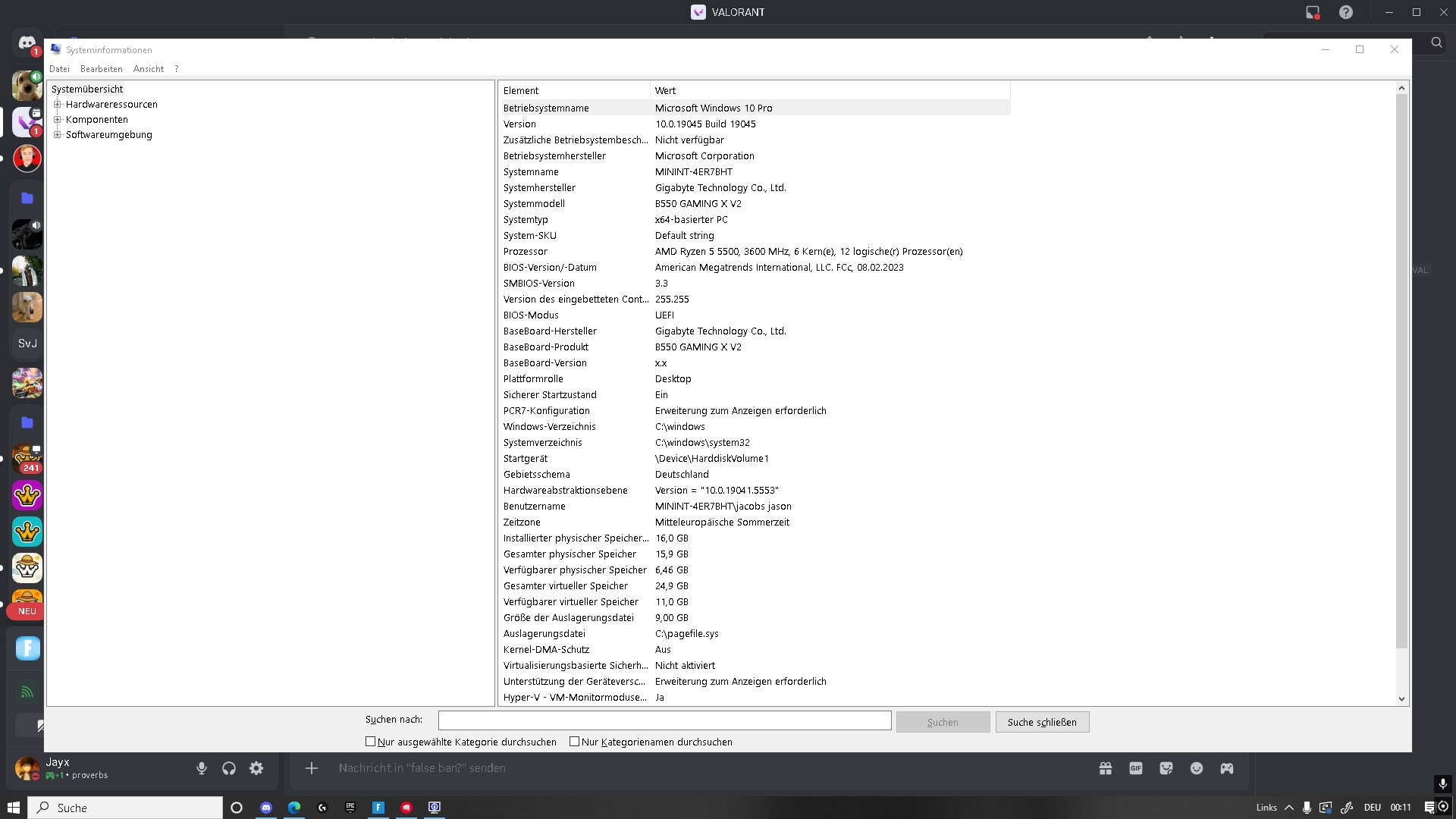Open the game controller apps icon
This screenshot has height=819, width=1456.
1227,768
